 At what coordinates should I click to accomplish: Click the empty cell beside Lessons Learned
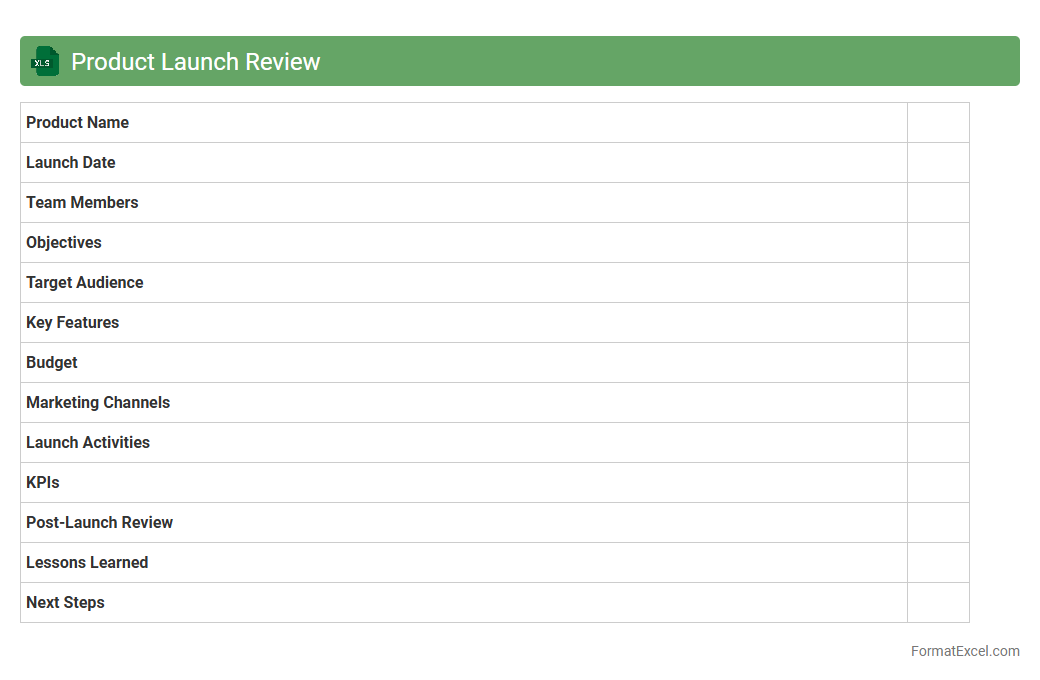pos(938,563)
